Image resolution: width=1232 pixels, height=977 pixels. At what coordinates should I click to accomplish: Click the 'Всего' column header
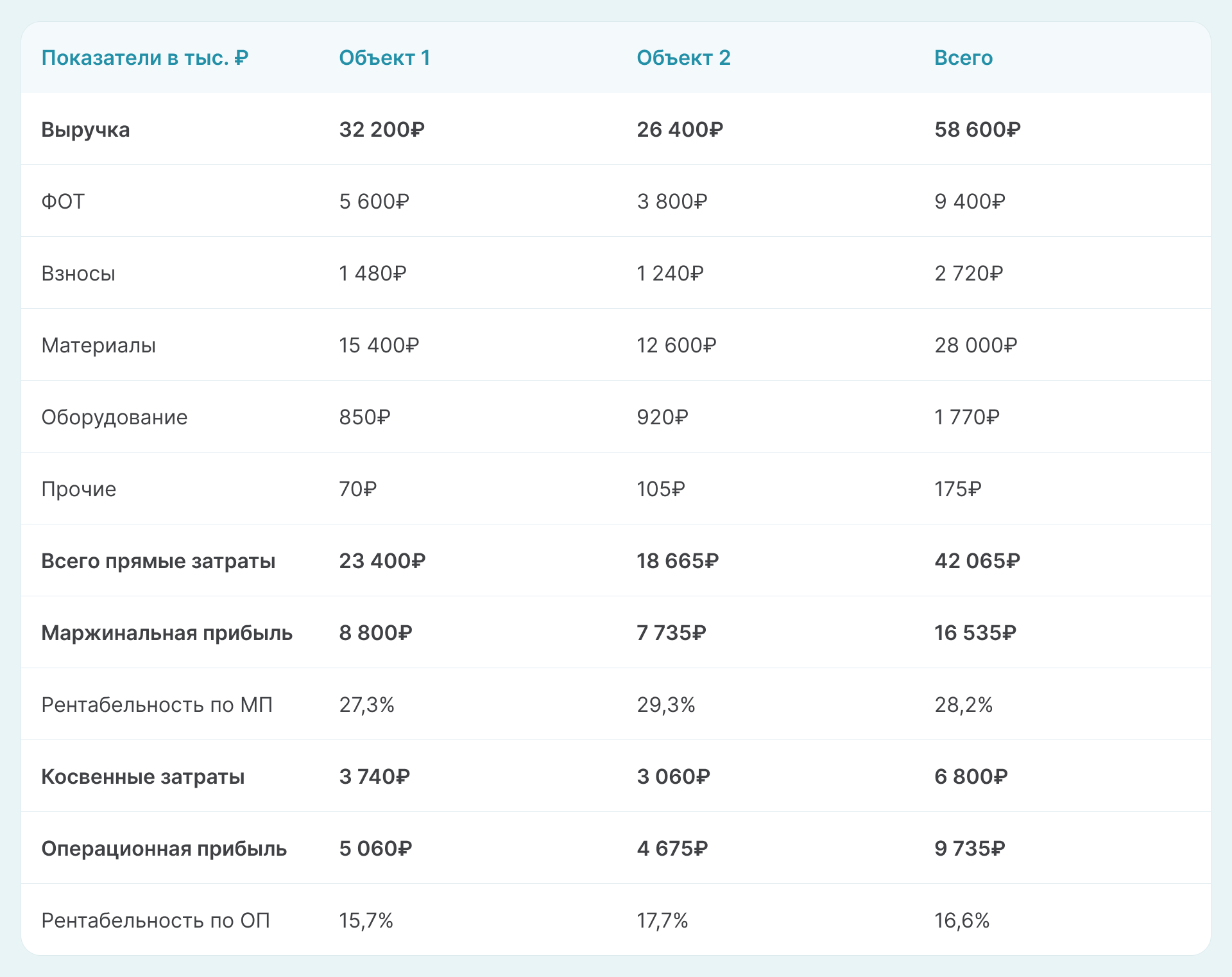pyautogui.click(x=963, y=58)
